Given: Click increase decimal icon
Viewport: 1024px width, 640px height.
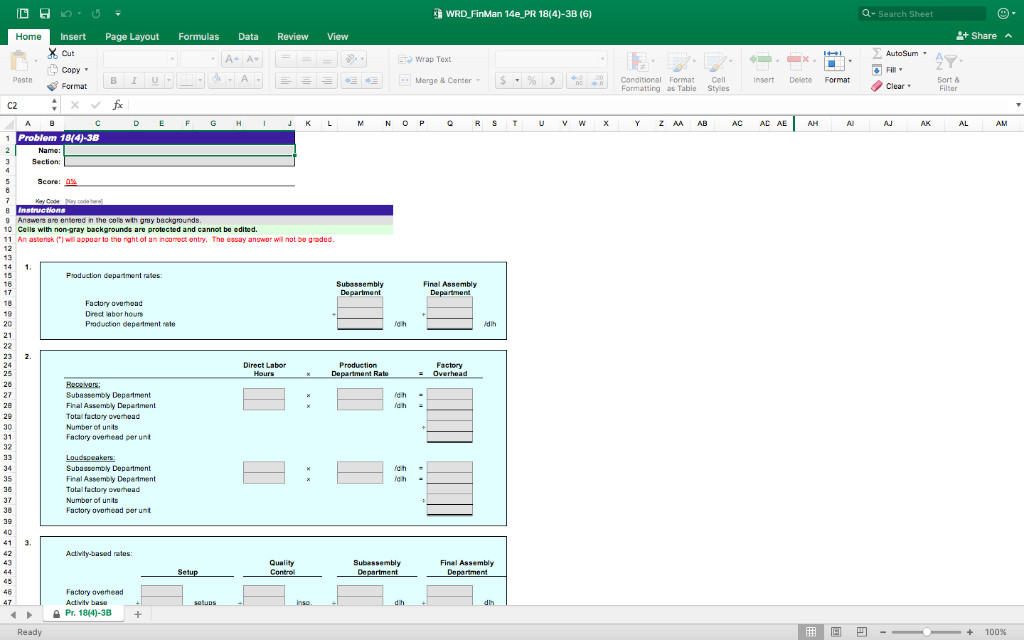Looking at the screenshot, I should 576,80.
